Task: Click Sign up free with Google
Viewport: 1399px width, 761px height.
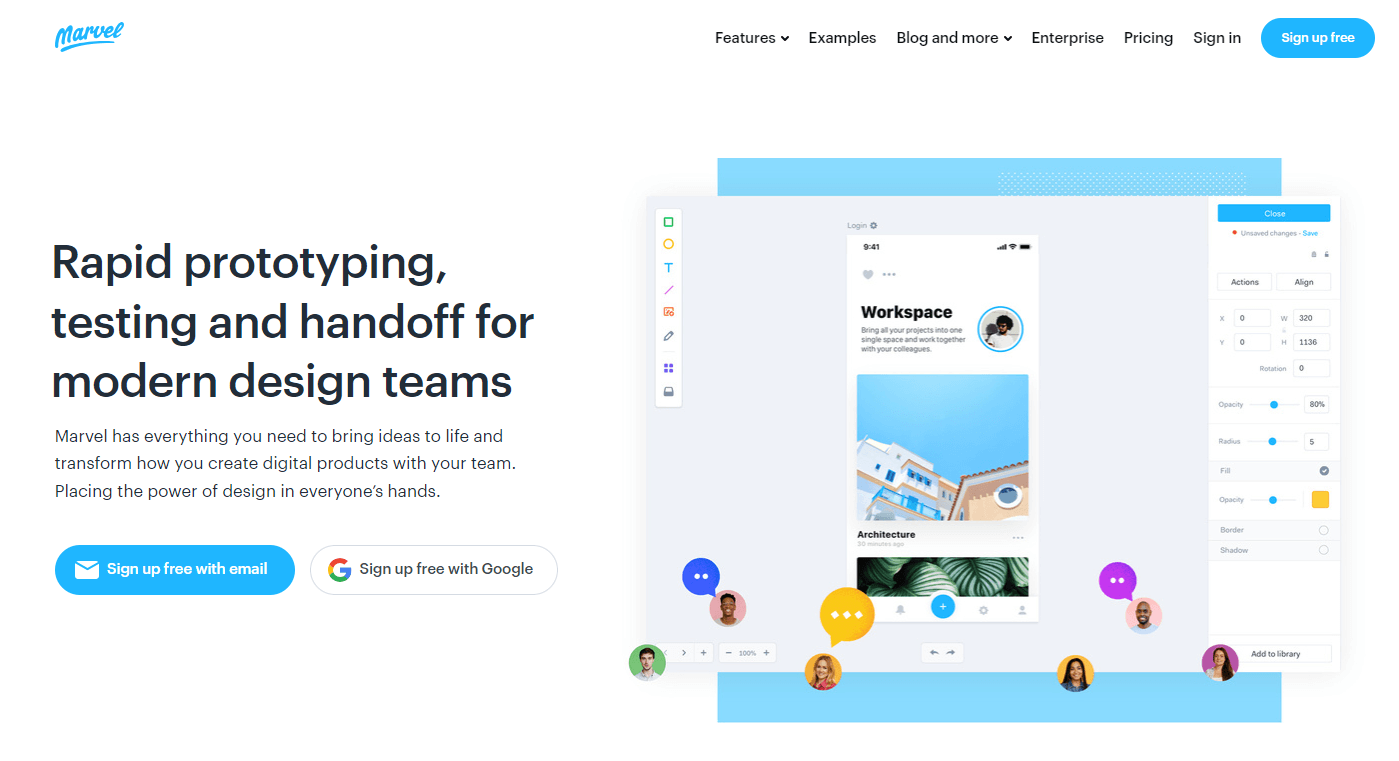Action: pyautogui.click(x=434, y=570)
